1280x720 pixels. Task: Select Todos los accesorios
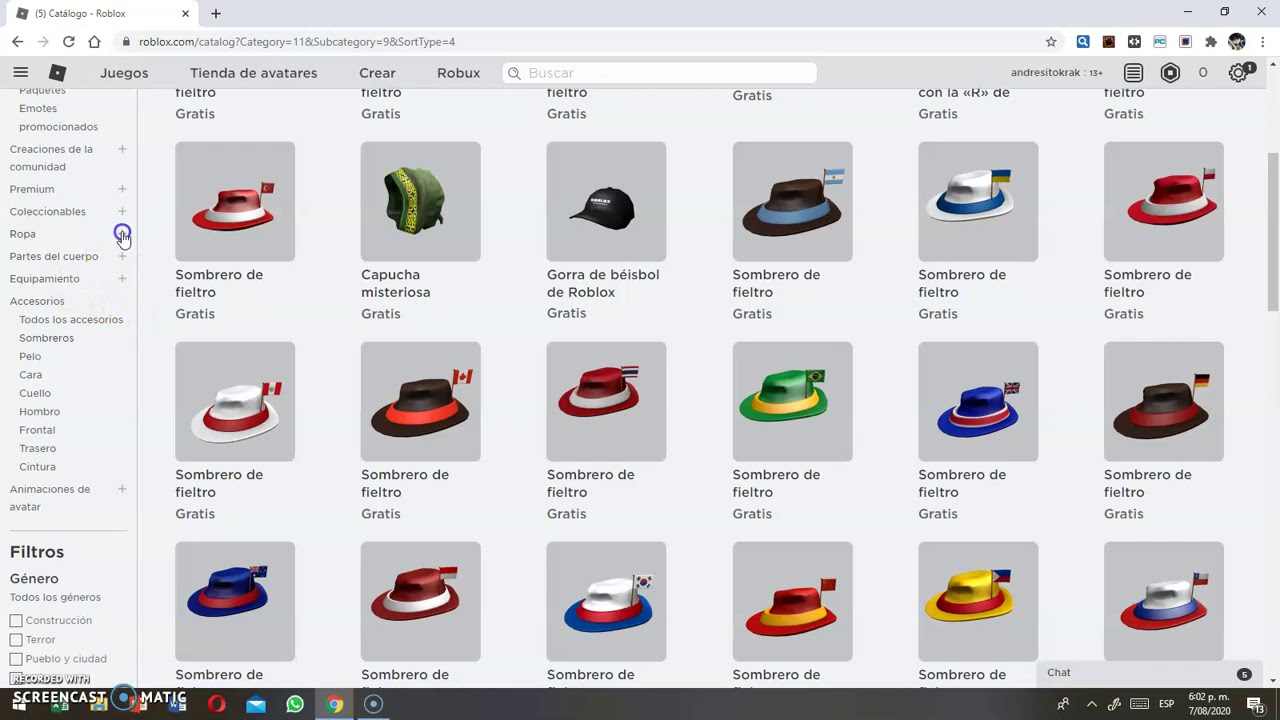(x=71, y=320)
